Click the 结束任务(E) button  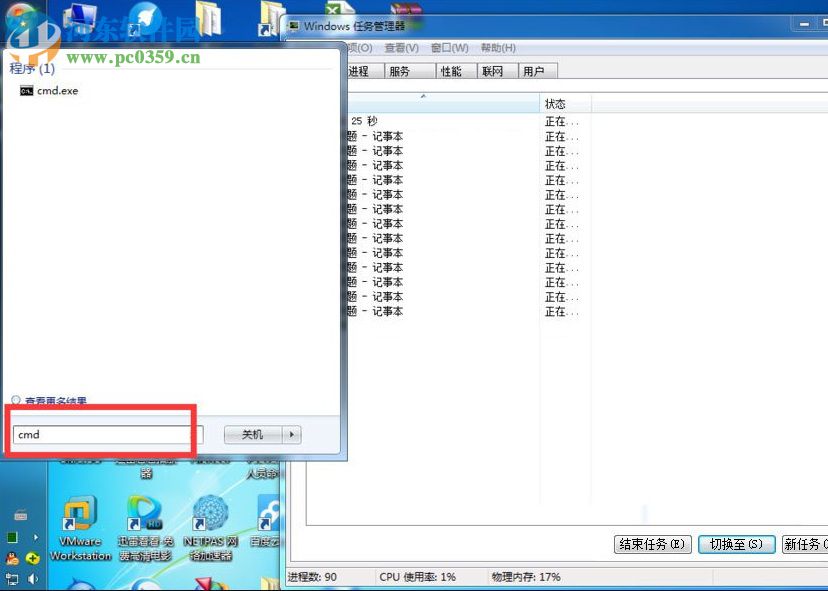click(x=652, y=544)
